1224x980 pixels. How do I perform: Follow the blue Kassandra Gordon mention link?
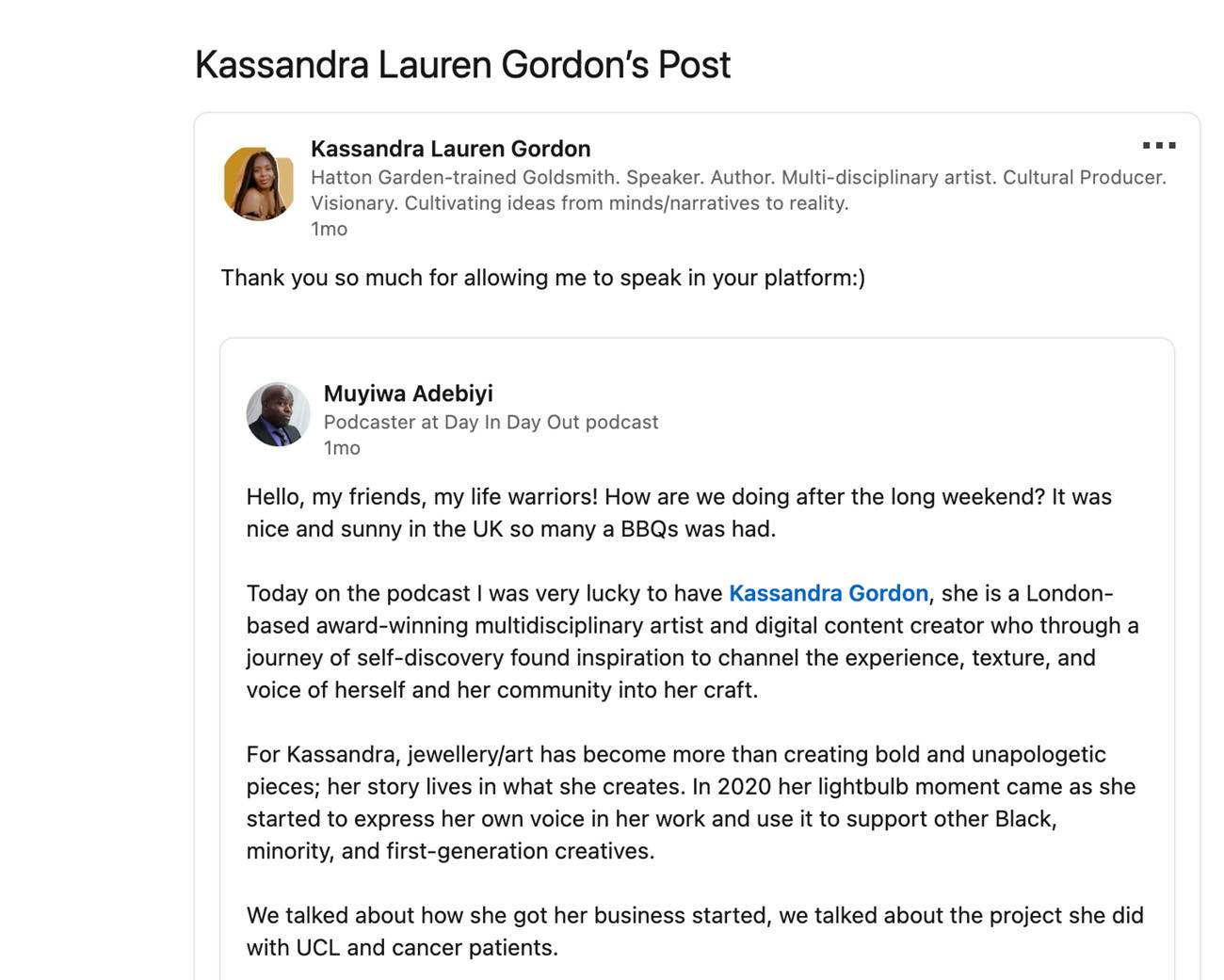point(829,593)
